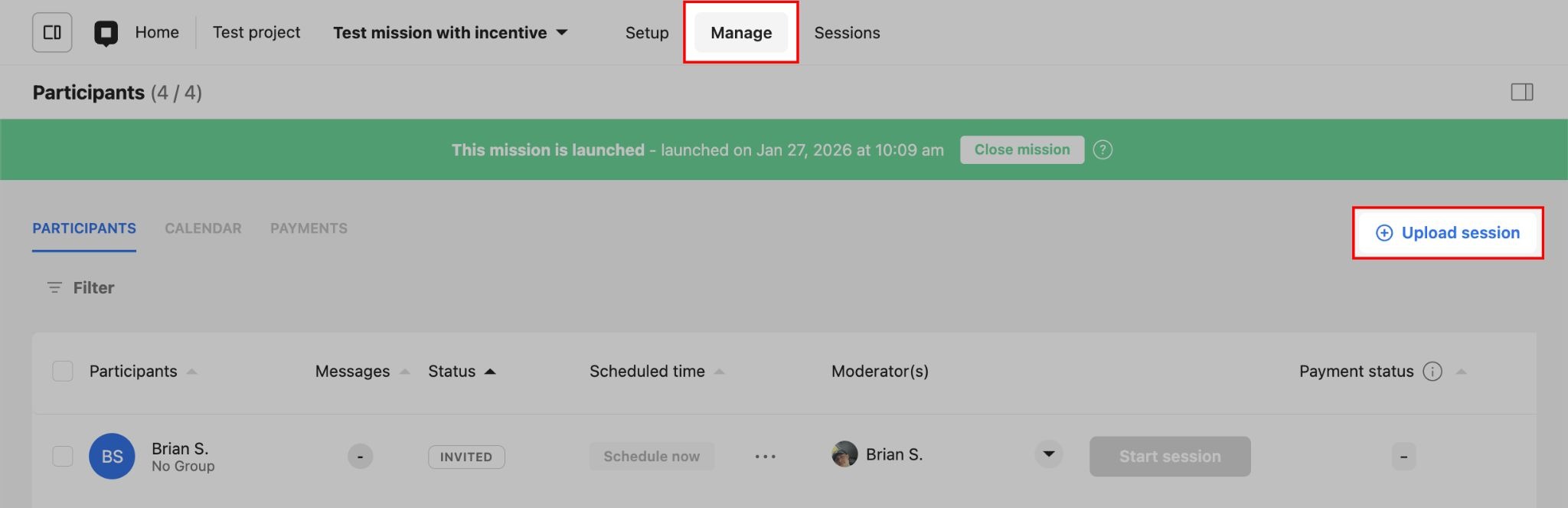Click the black app logo icon

[106, 33]
